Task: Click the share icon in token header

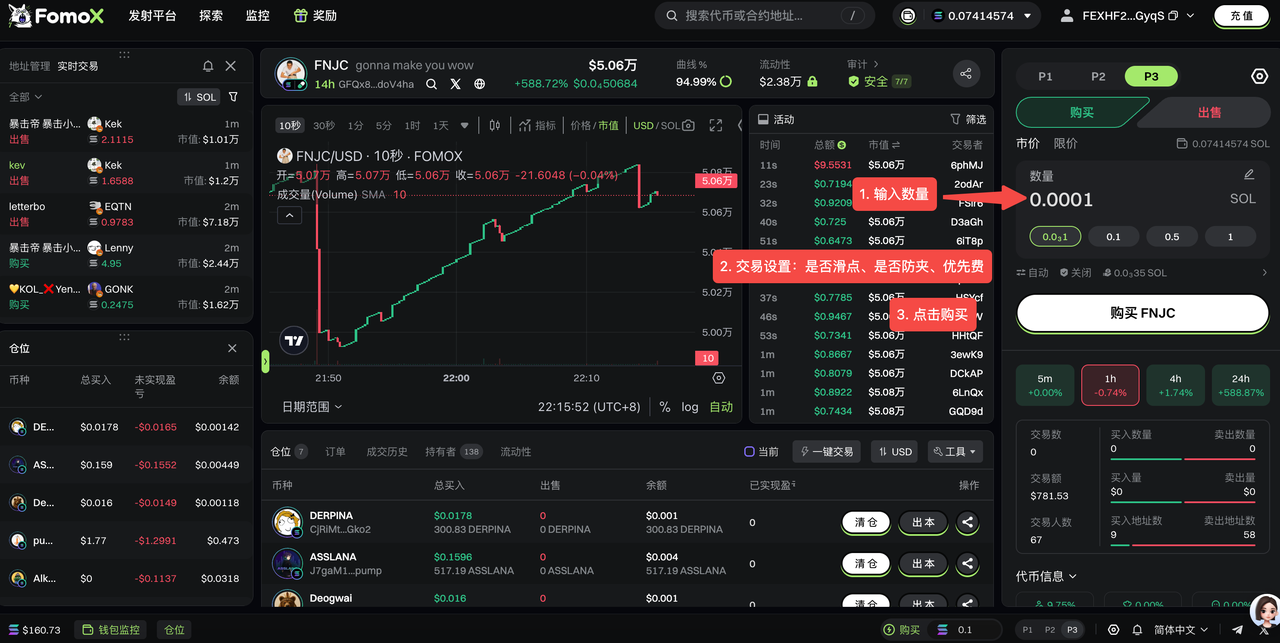Action: [965, 73]
